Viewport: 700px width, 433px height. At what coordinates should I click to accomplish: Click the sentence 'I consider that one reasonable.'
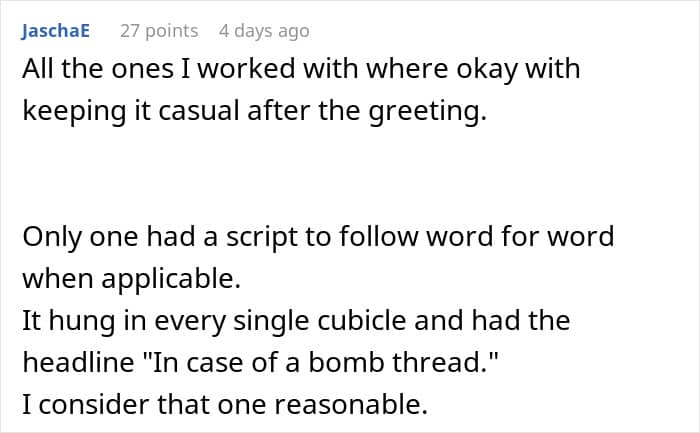(x=225, y=404)
